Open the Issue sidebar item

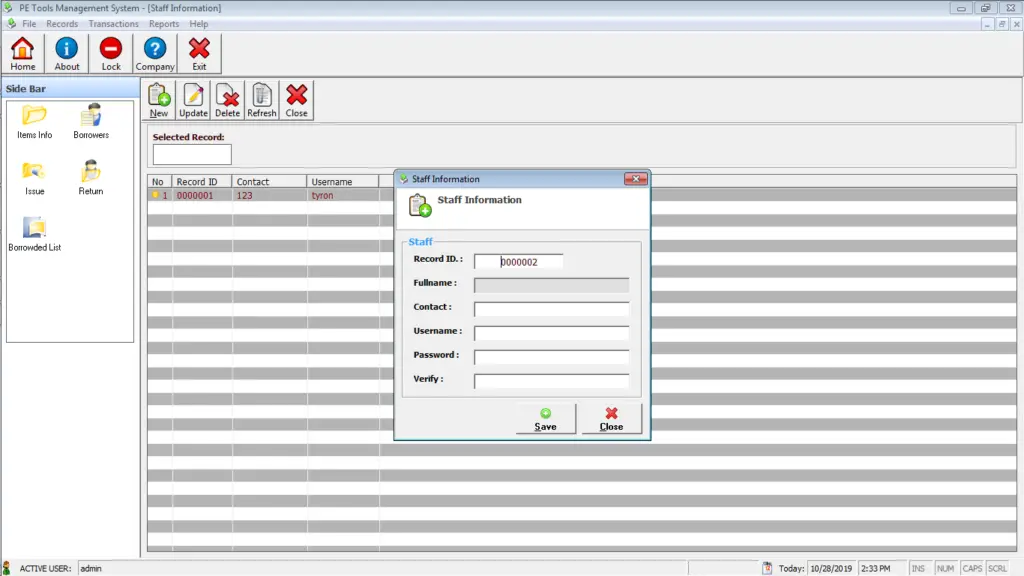click(x=34, y=177)
